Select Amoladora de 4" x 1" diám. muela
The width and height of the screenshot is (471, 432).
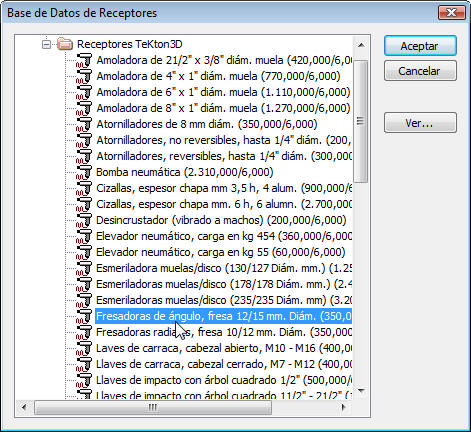[x=218, y=76]
